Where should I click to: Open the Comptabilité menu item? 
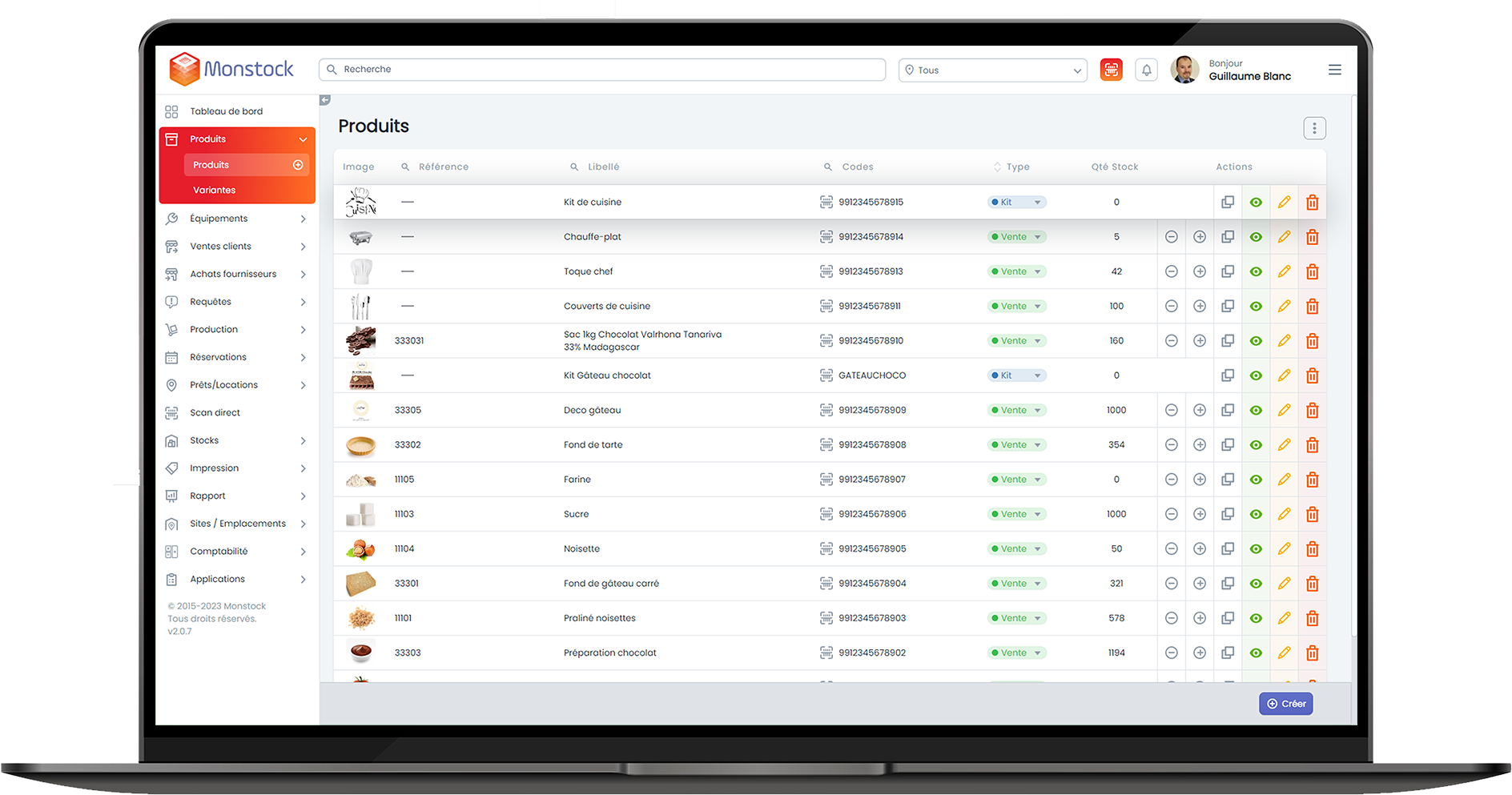236,552
